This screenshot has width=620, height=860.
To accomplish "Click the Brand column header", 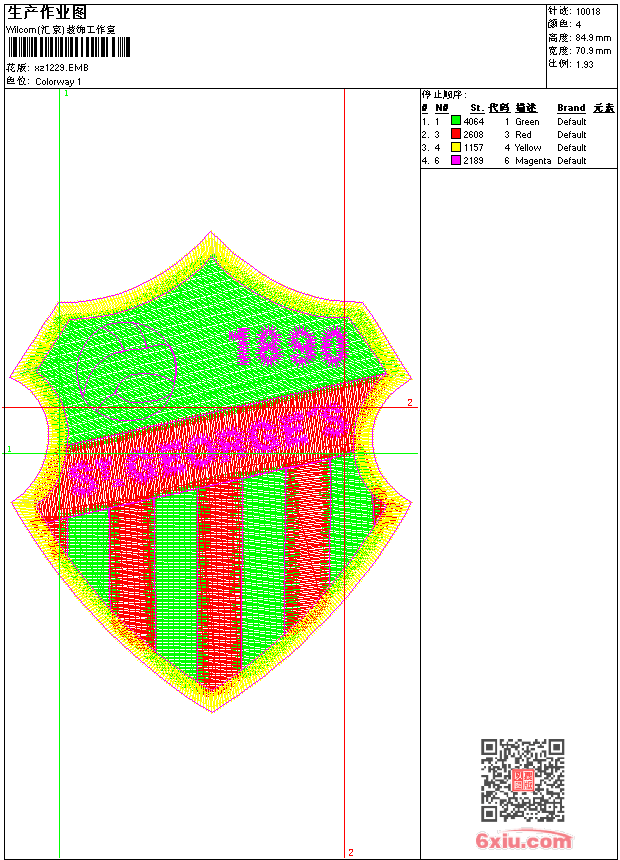I will click(x=571, y=108).
